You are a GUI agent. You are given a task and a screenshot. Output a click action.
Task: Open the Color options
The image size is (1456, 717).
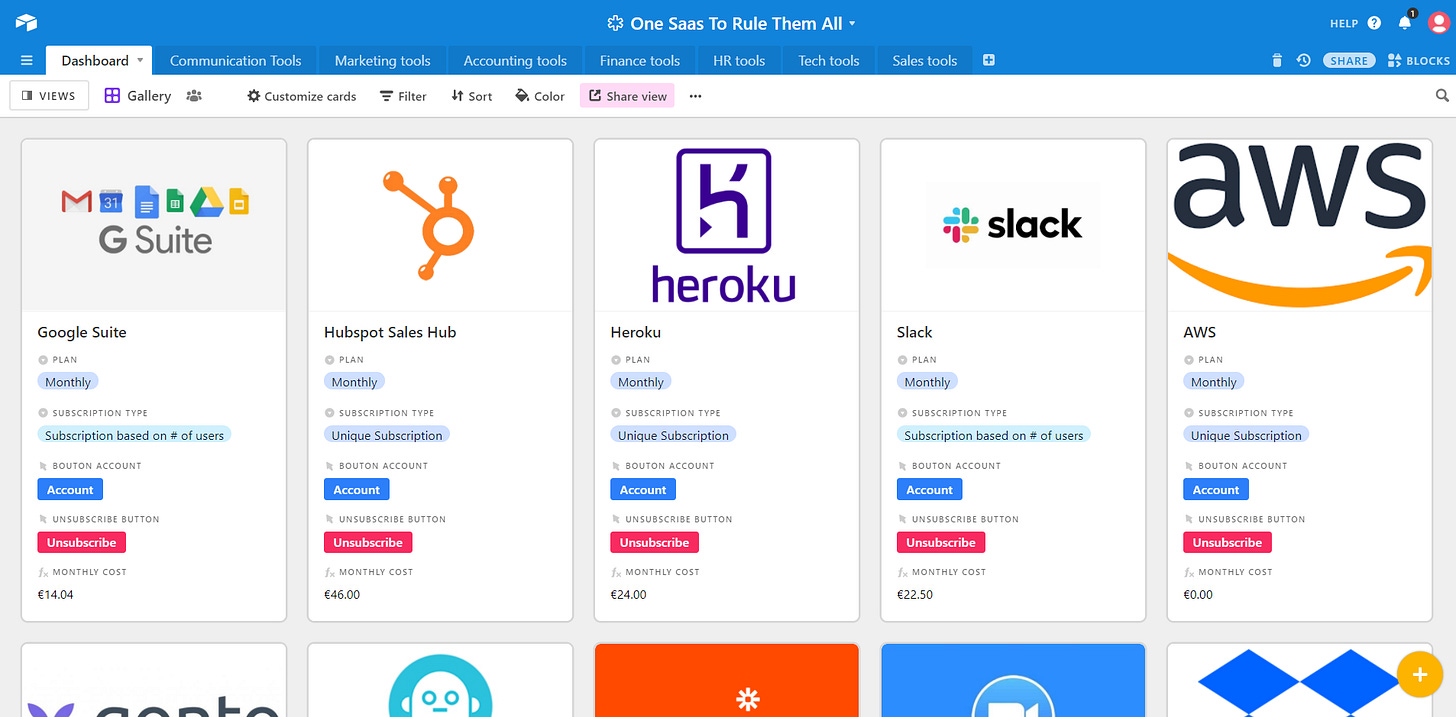pyautogui.click(x=540, y=96)
